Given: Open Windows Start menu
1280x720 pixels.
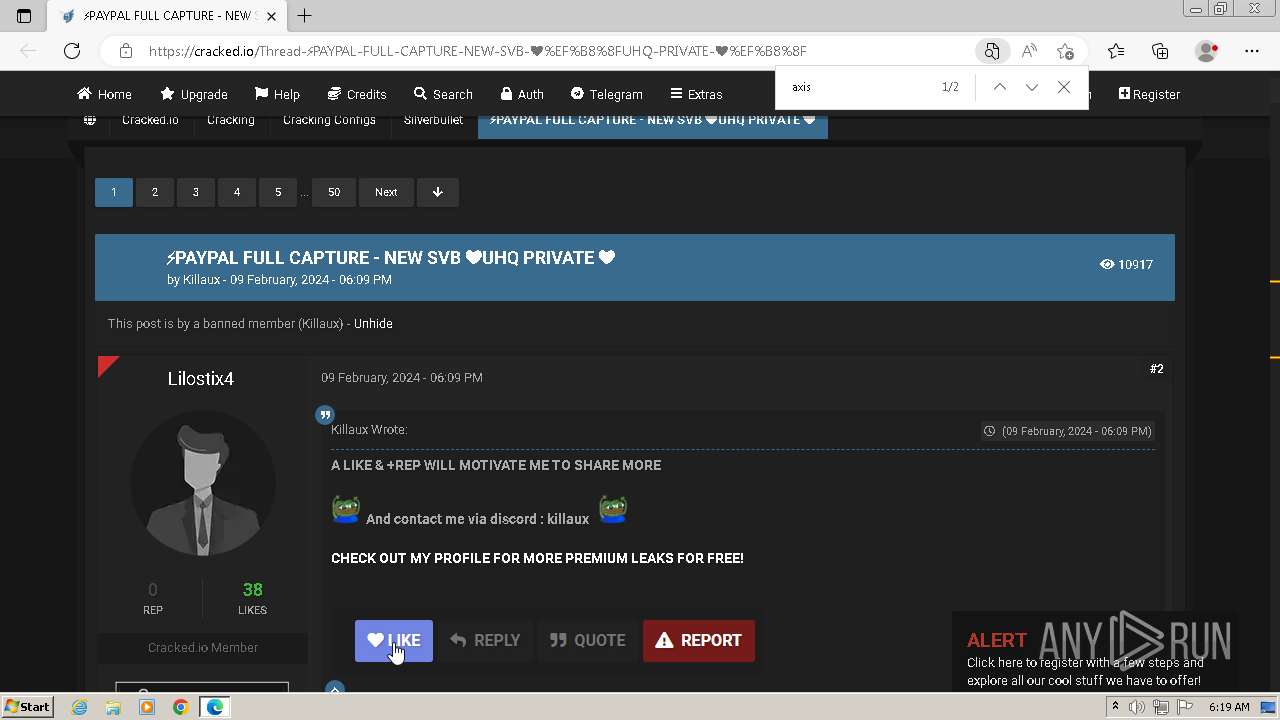Looking at the screenshot, I should pos(27,707).
